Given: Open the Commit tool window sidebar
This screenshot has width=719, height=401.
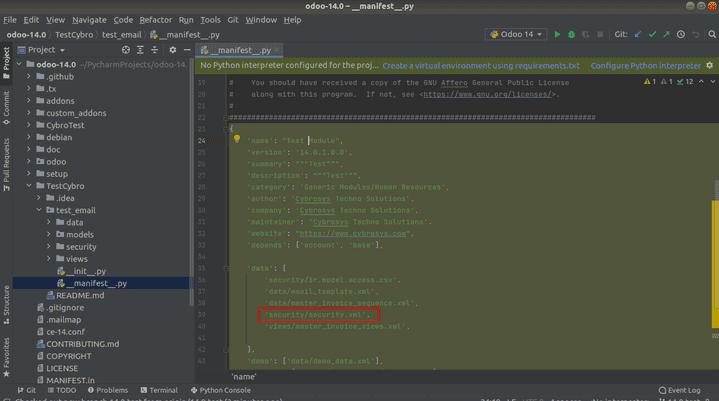Looking at the screenshot, I should click(6, 108).
